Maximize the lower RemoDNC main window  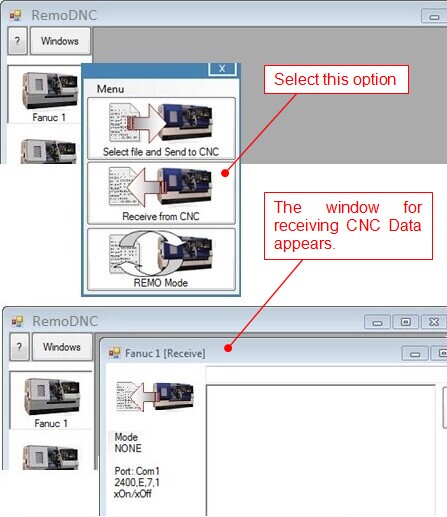click(406, 322)
